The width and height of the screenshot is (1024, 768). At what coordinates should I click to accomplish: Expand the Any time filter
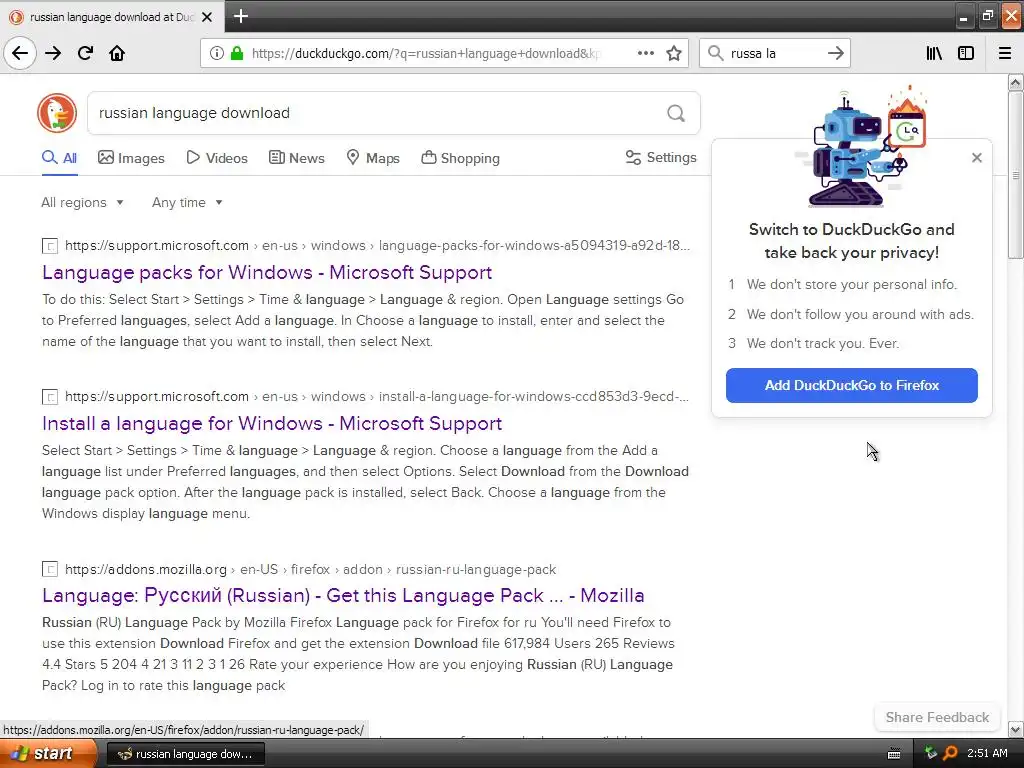[x=187, y=202]
